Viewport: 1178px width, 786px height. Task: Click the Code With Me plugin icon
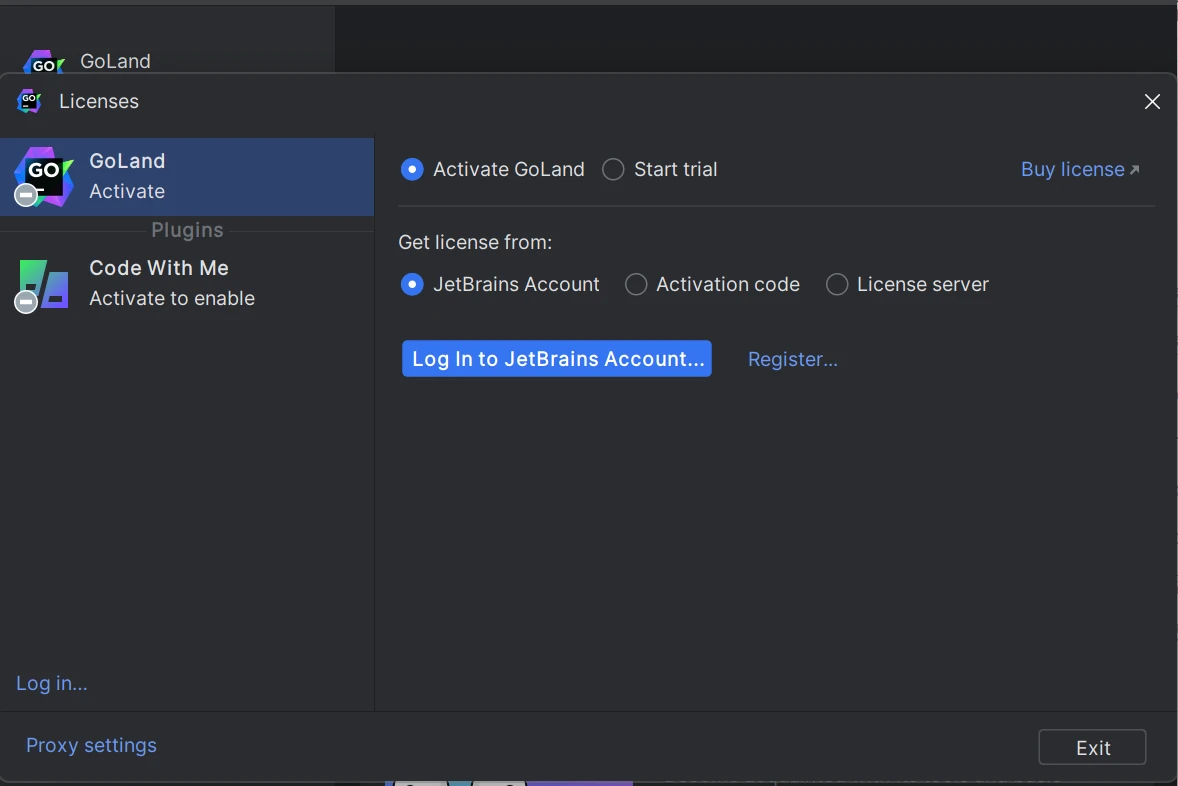coord(44,284)
